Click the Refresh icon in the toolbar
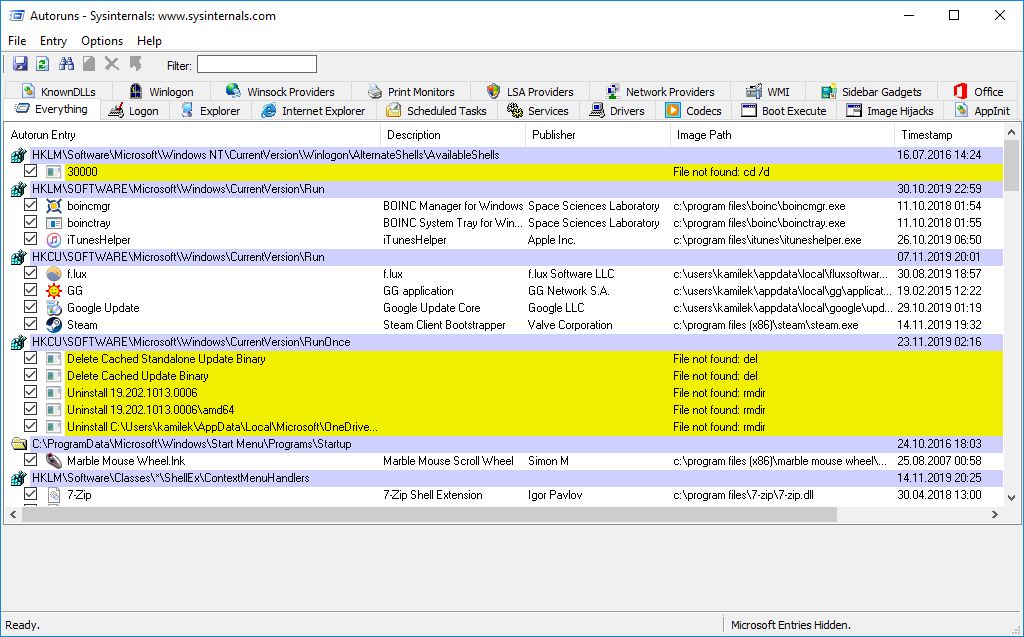The image size is (1024, 637). [x=42, y=64]
